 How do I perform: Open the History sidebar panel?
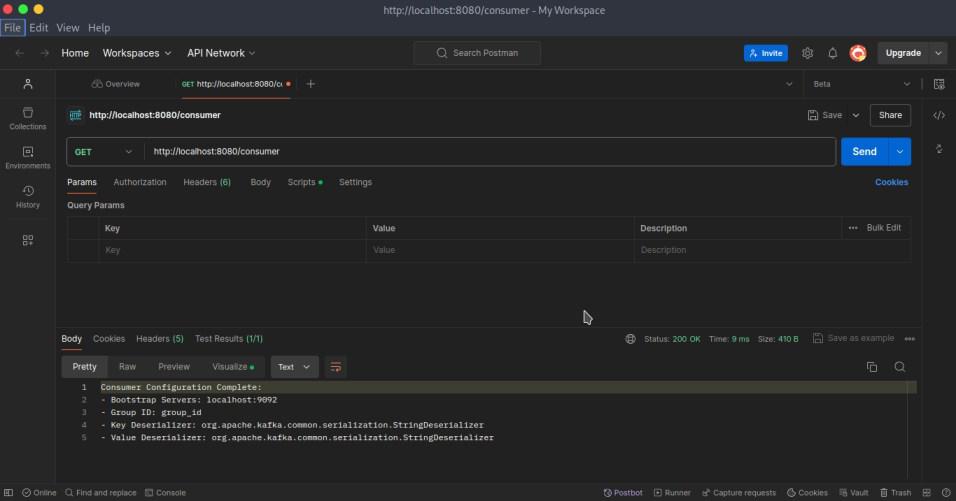[x=27, y=196]
